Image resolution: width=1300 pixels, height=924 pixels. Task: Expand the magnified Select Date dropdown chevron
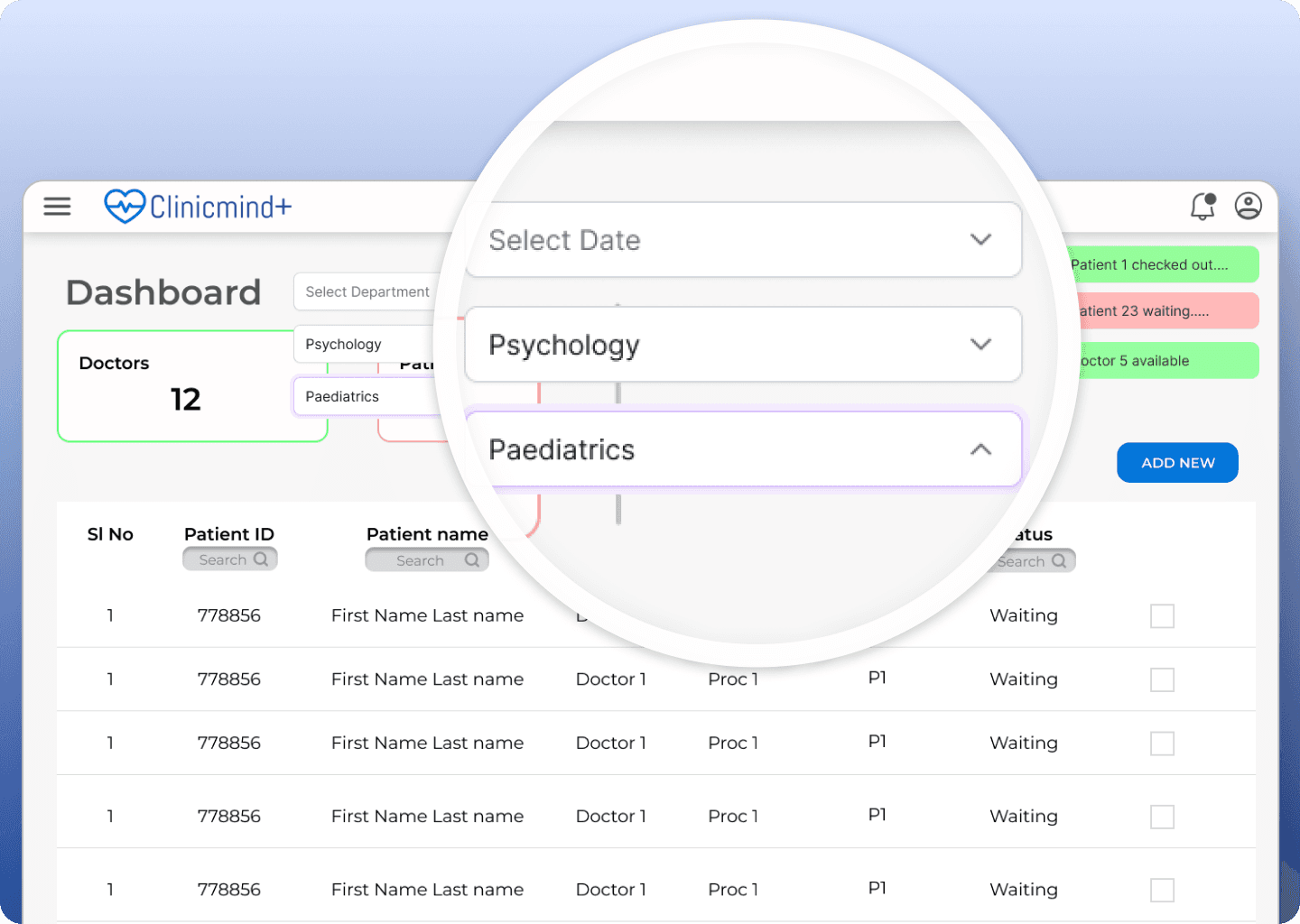click(x=980, y=239)
